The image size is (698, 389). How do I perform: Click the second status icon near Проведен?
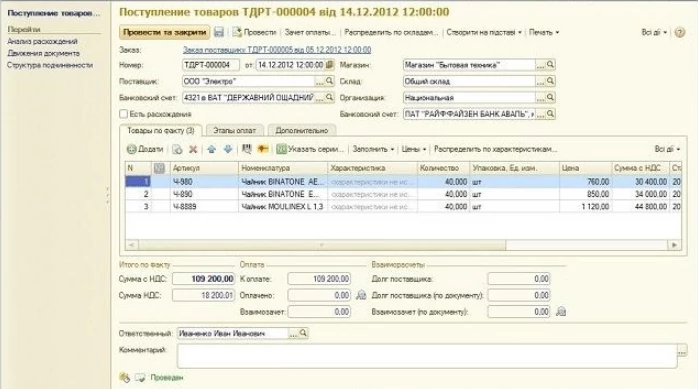coord(140,377)
